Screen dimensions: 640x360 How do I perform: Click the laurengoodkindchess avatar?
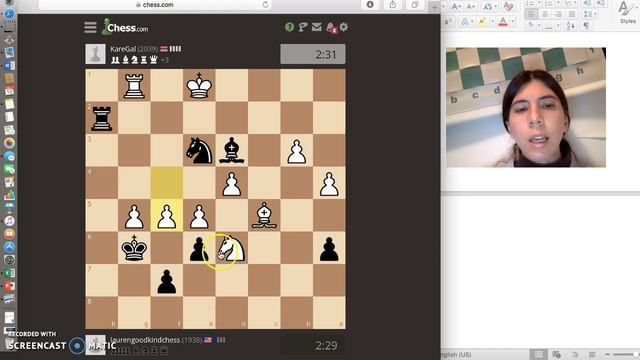[x=95, y=345]
